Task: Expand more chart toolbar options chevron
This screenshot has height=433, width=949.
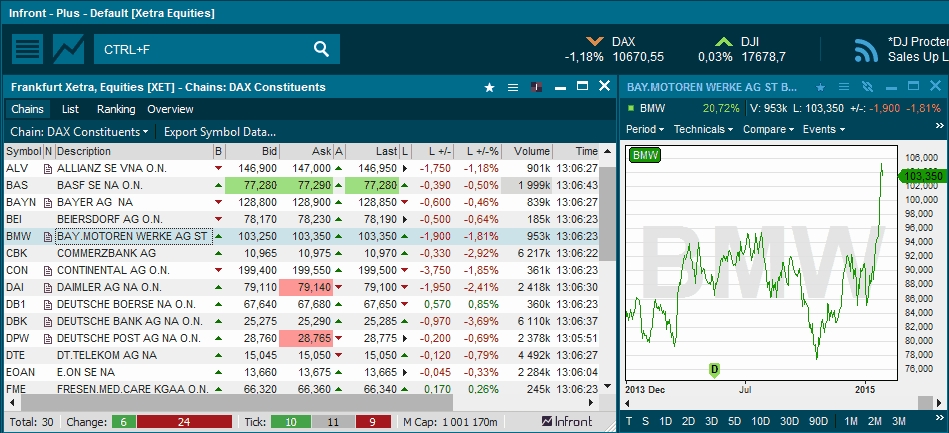Action: [939, 126]
